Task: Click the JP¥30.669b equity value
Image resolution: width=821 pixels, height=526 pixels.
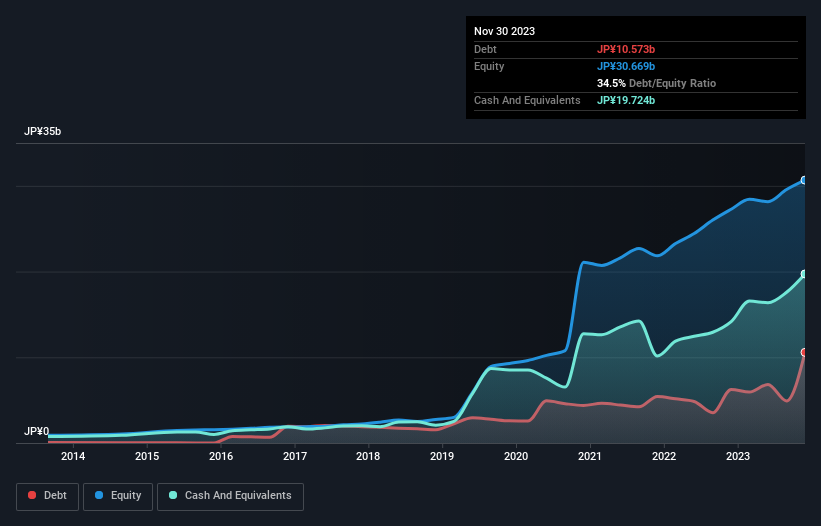Action: [626, 66]
